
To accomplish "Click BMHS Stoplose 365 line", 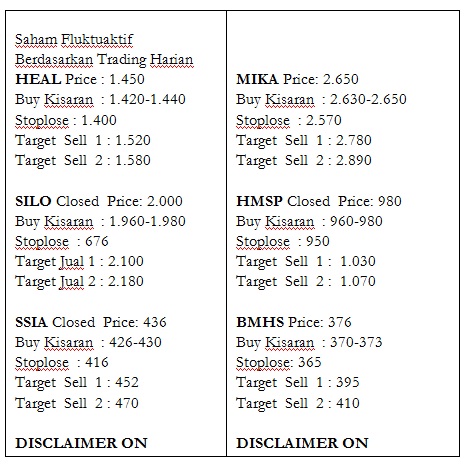I will 279,362.
